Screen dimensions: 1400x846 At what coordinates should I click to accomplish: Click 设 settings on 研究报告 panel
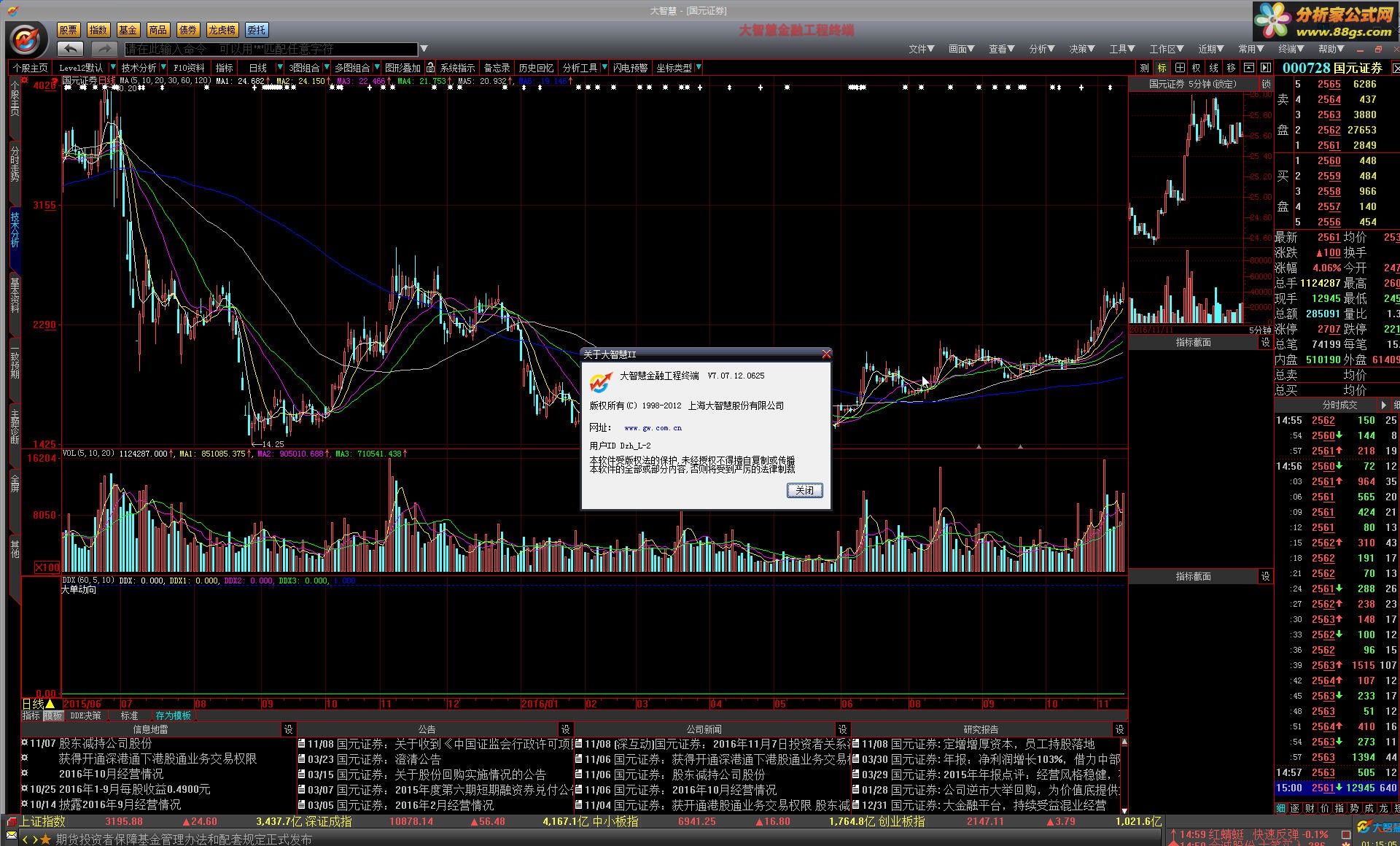coord(1119,729)
